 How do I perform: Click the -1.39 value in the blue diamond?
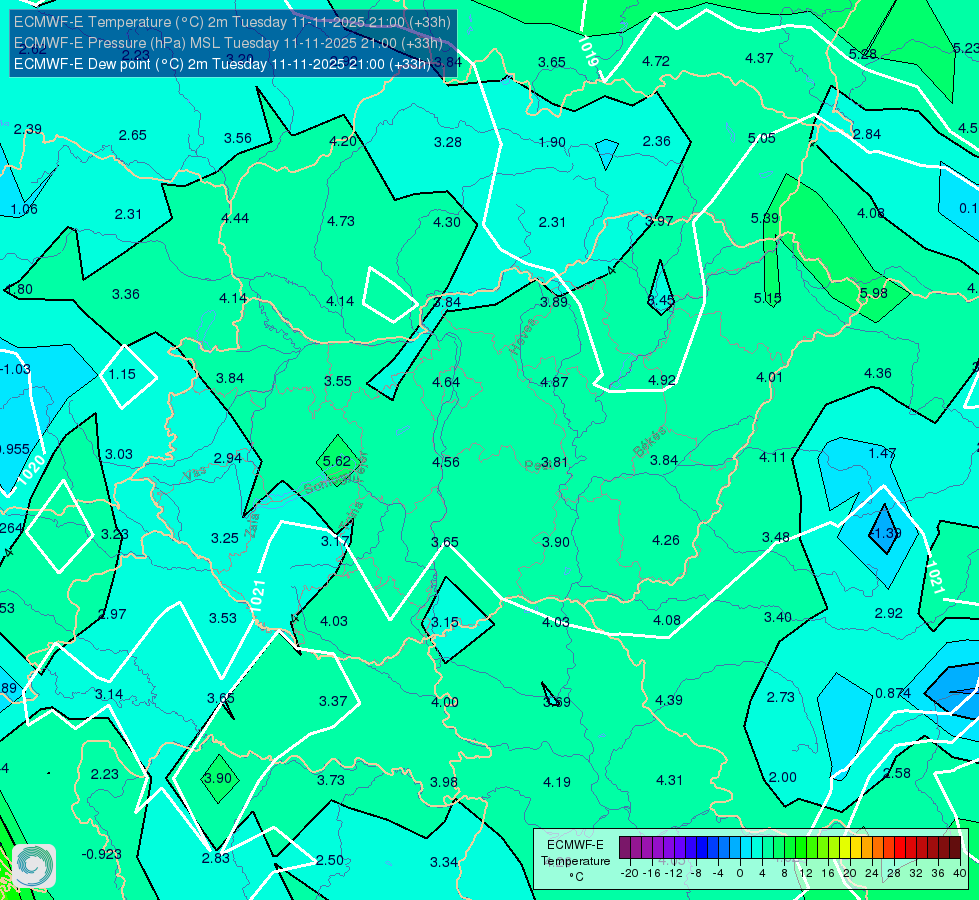tap(885, 533)
